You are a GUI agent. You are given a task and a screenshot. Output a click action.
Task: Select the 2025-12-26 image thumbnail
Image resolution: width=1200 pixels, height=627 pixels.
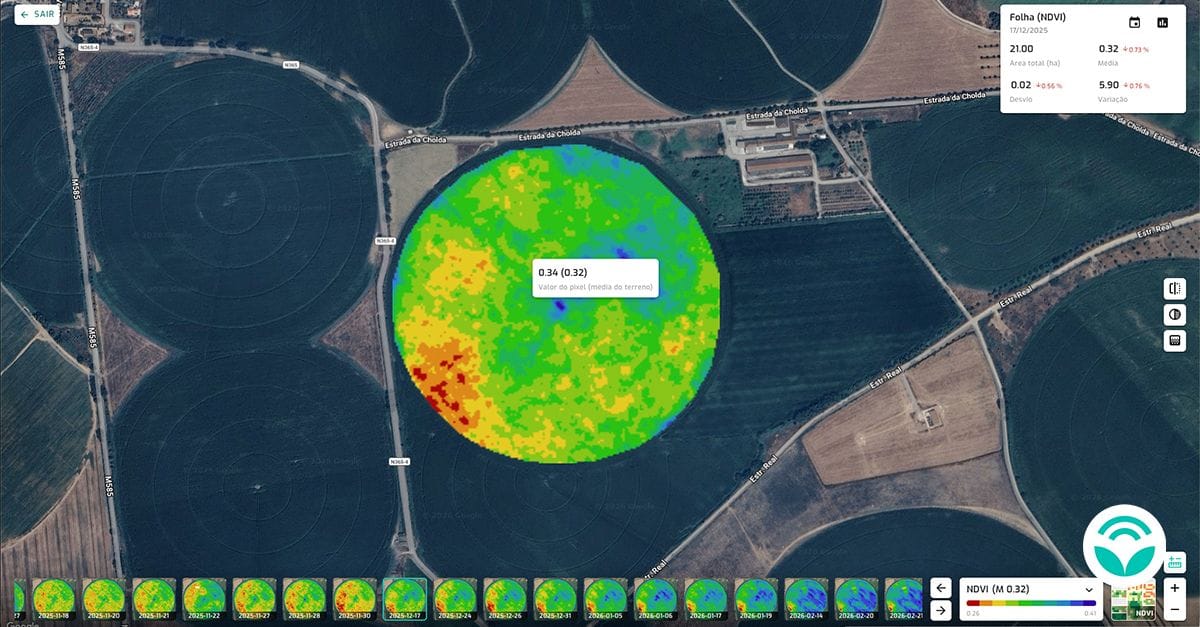[x=505, y=599]
